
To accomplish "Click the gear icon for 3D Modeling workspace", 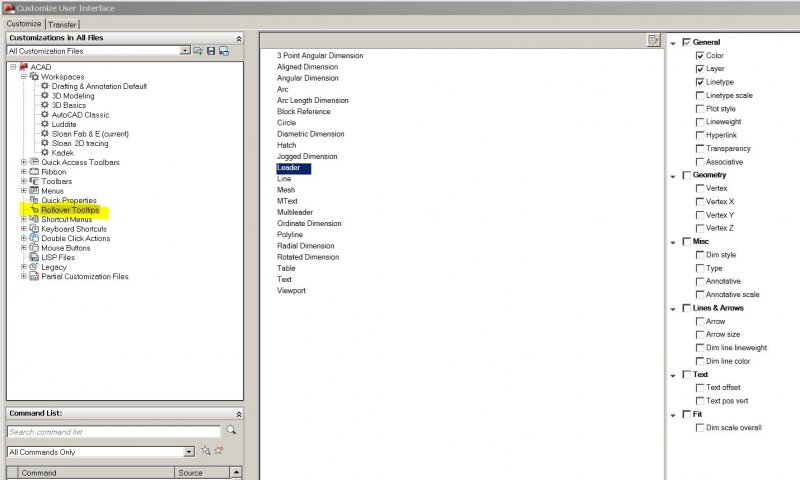I will 45,95.
